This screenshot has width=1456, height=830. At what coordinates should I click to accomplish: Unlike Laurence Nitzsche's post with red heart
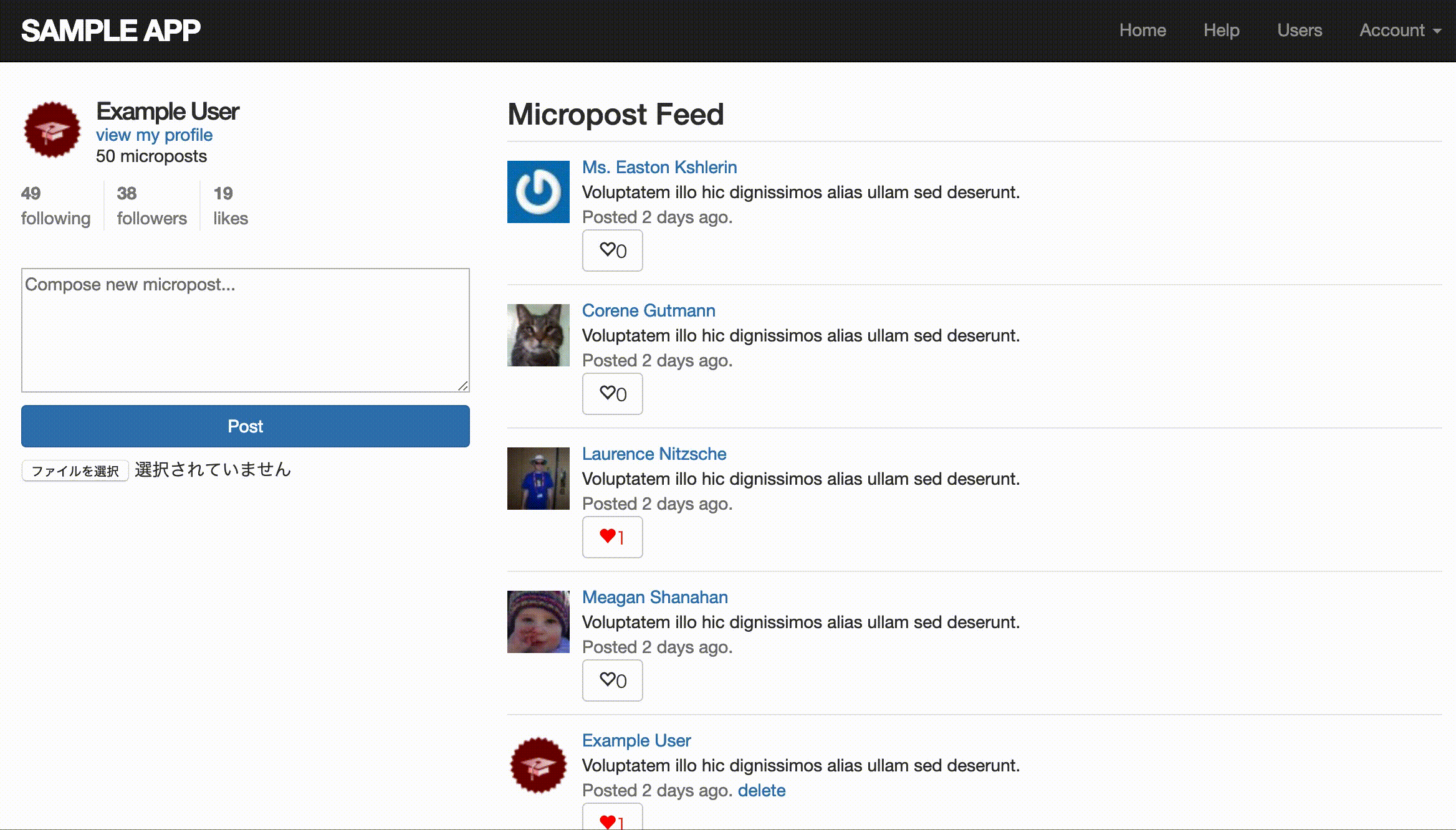[612, 537]
